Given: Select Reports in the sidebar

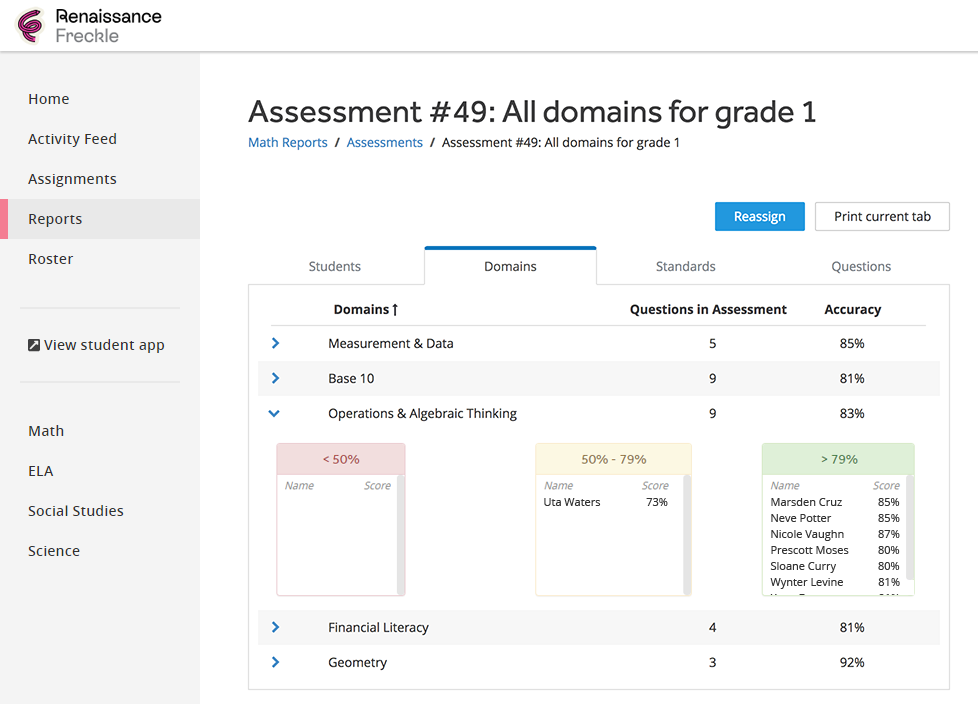Looking at the screenshot, I should 100,219.
